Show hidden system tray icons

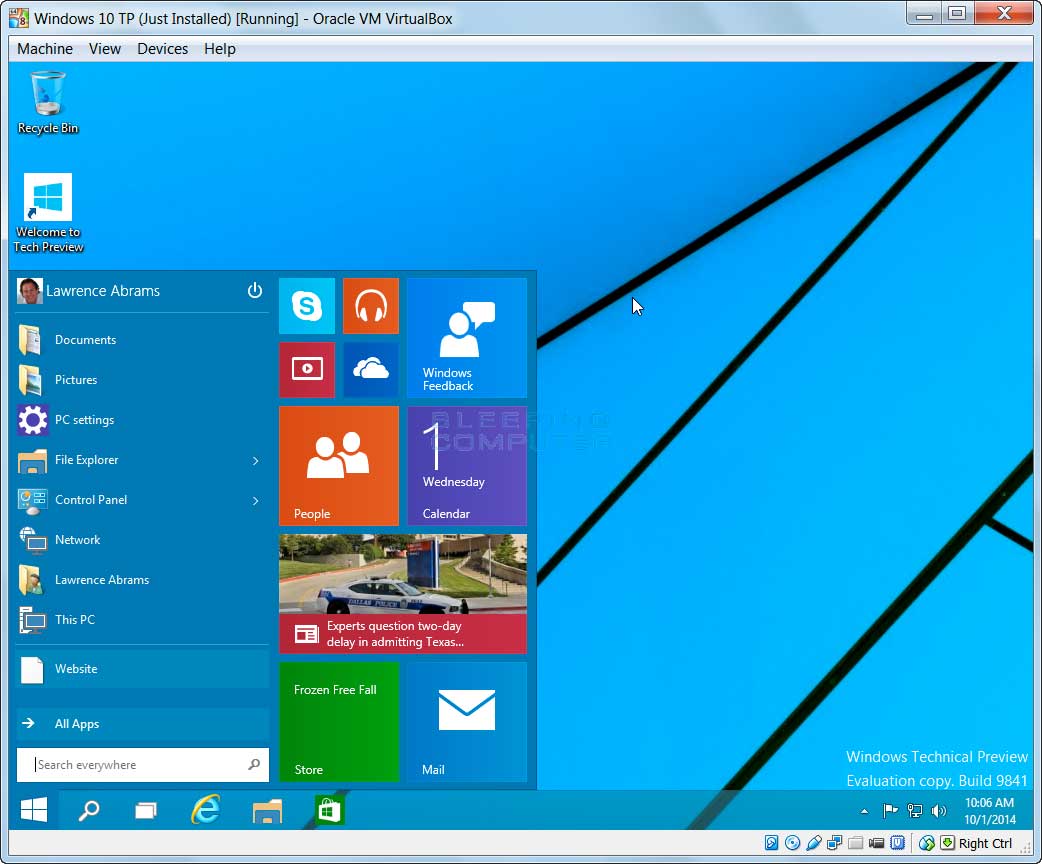[x=864, y=811]
